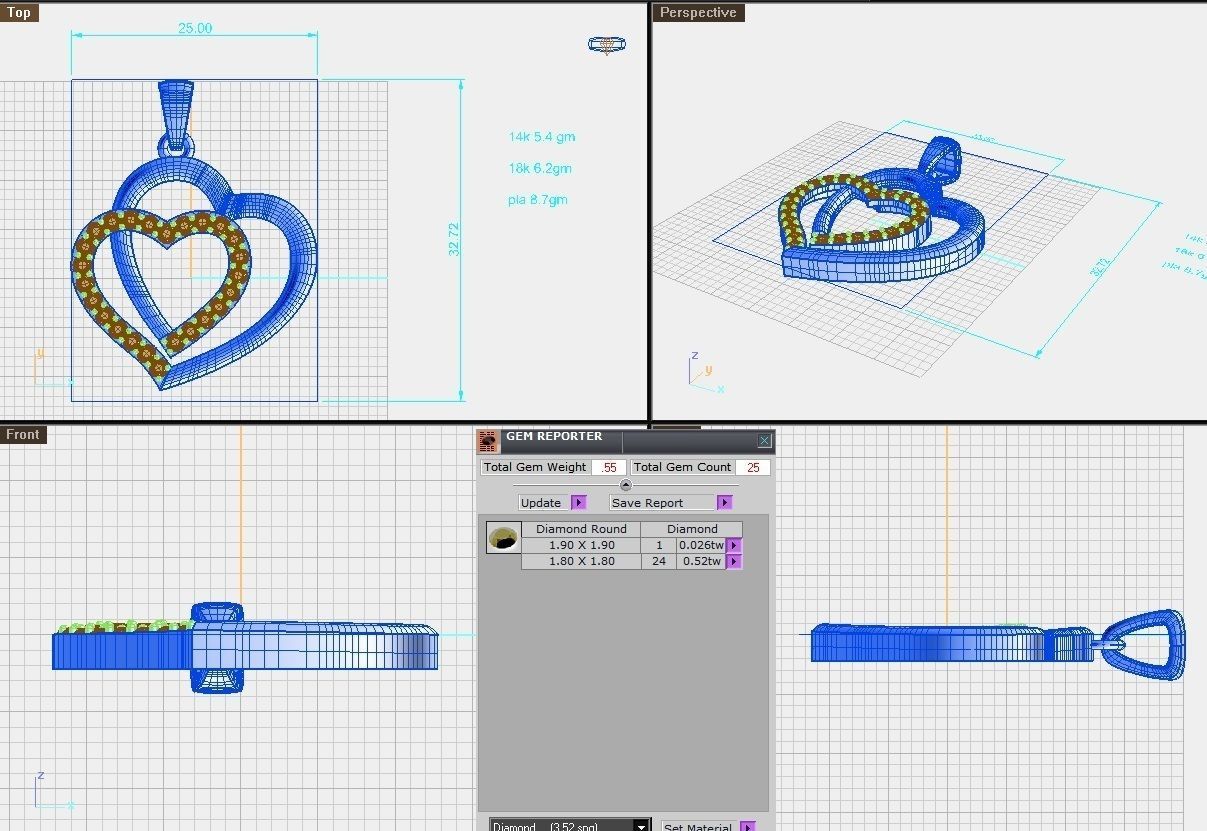Select the 1.90 X 1.90 gem row

pos(582,545)
